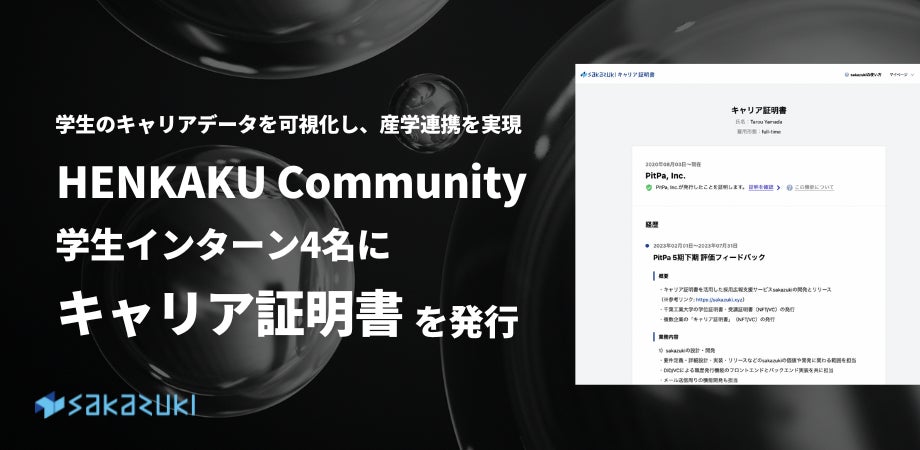The image size is (920, 450).
Task: Expand the マイページ dropdown menu
Action: tap(901, 75)
